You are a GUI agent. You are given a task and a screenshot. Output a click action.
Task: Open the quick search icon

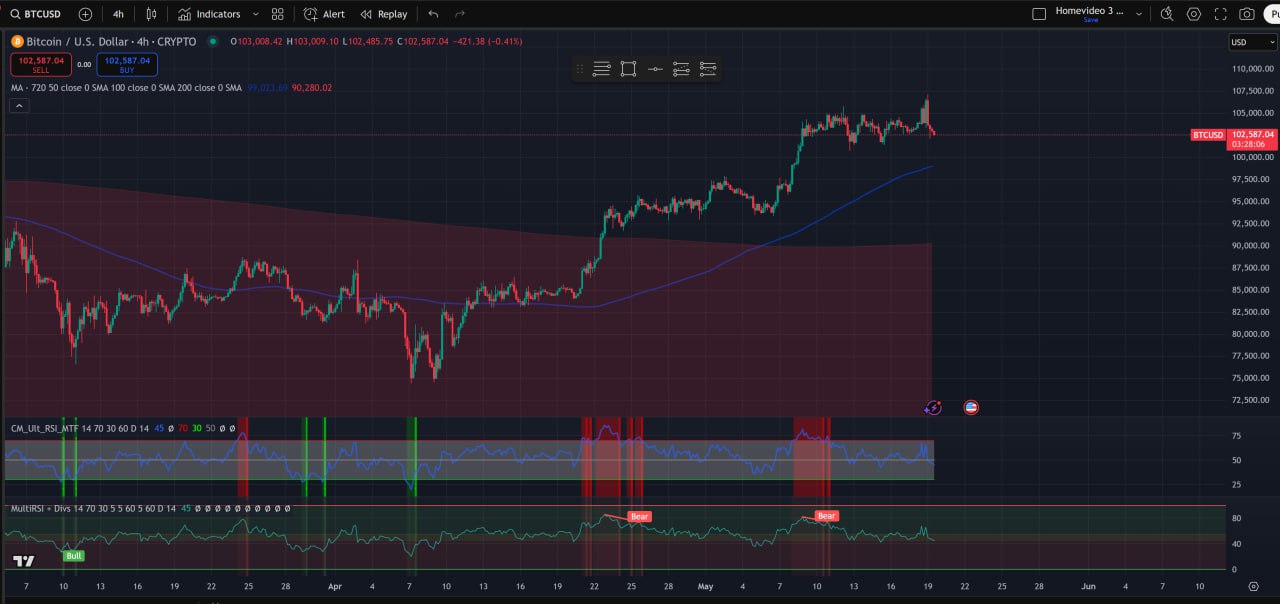1167,14
